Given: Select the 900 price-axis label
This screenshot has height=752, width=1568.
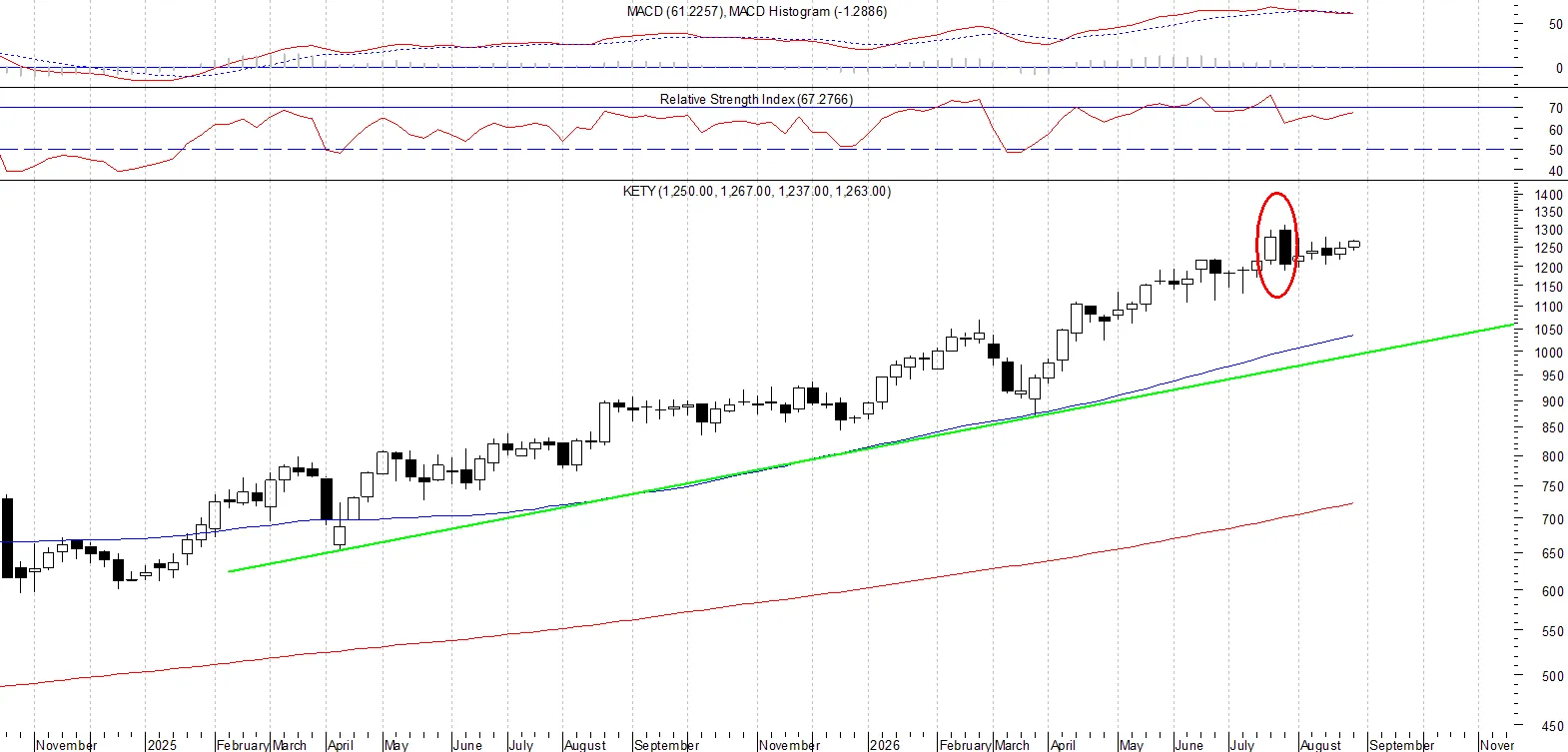Looking at the screenshot, I should coord(1552,402).
